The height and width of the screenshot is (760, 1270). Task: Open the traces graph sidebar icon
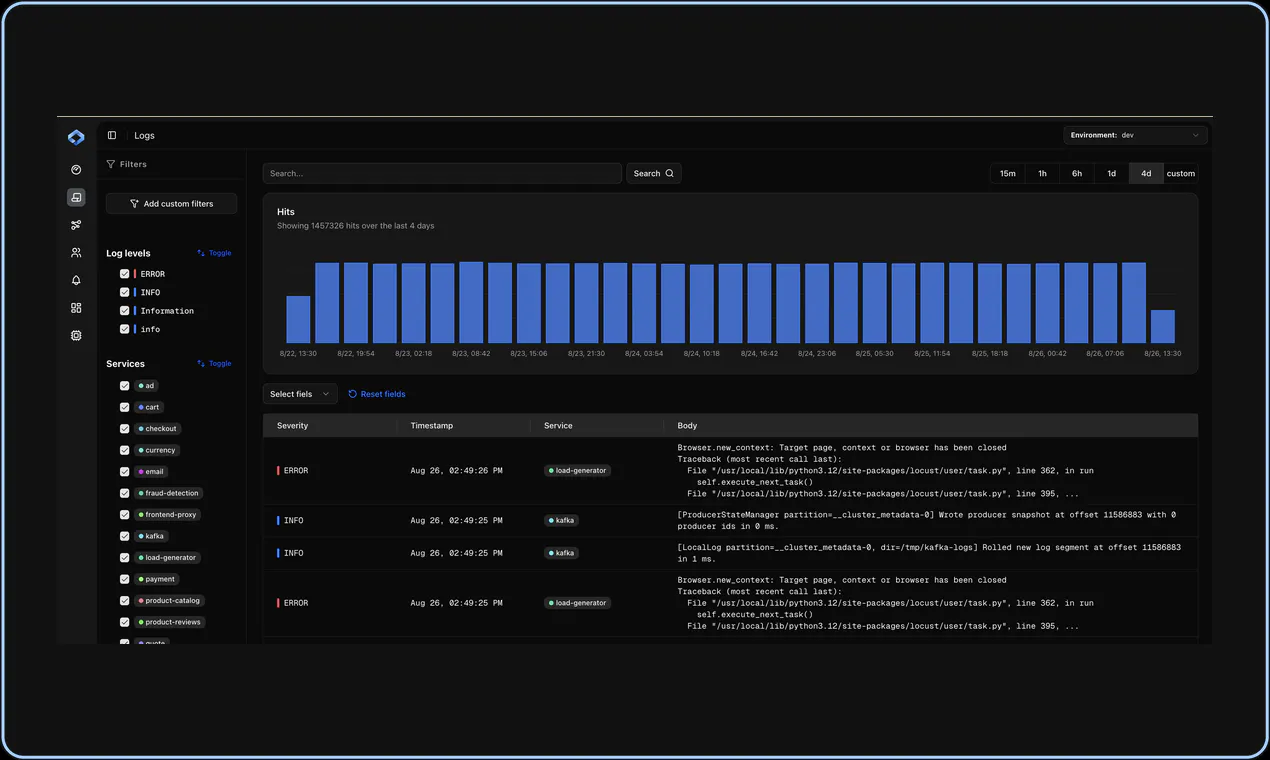pos(76,225)
